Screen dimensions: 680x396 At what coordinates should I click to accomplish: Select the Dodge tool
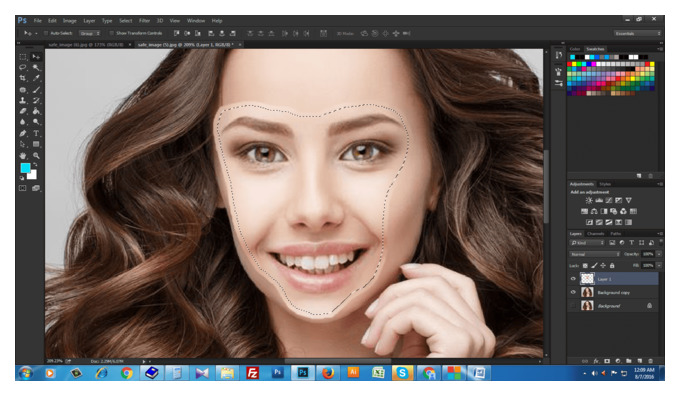(36, 122)
